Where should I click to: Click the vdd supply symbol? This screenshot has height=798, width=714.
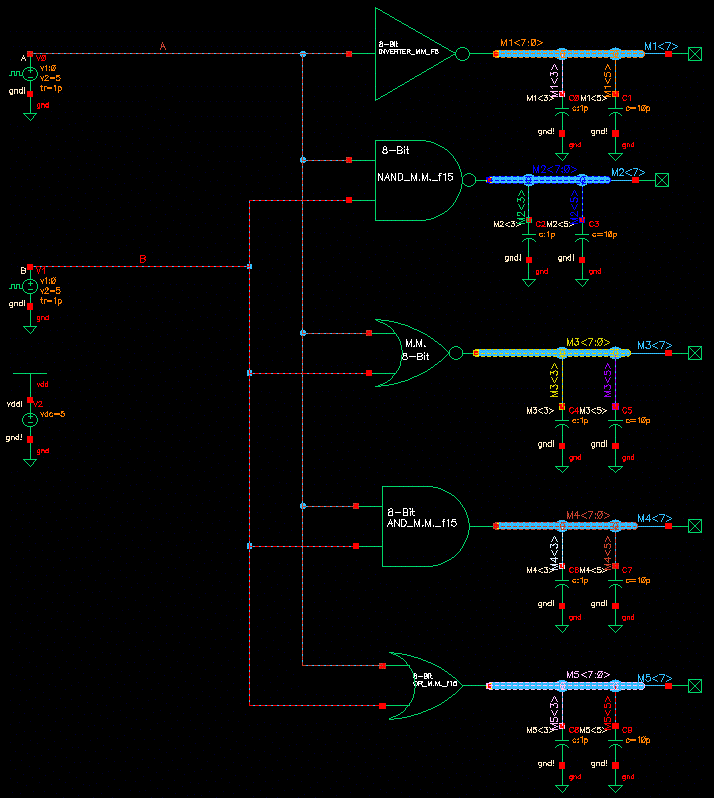[x=30, y=379]
